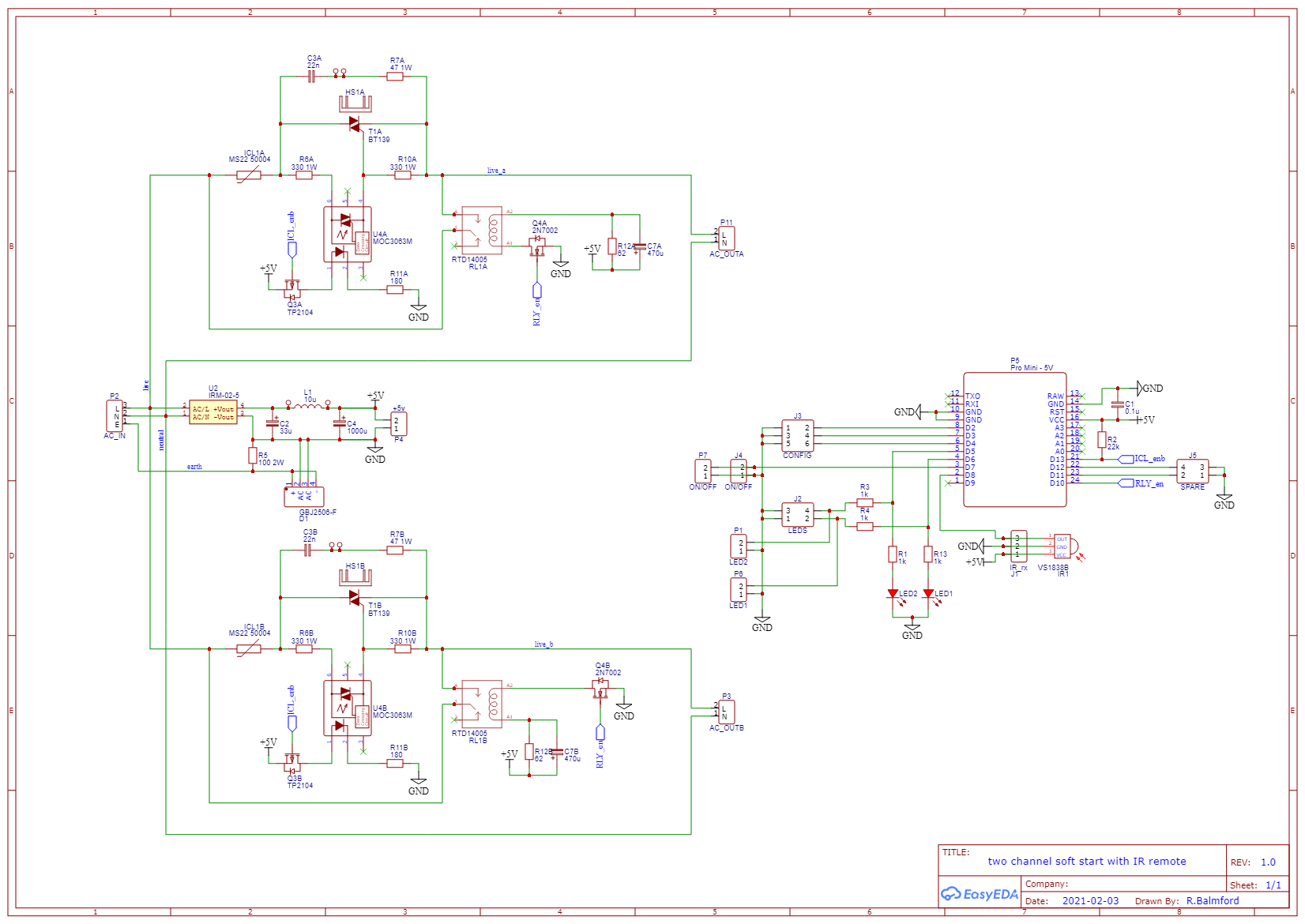Viewport: 1305px width, 924px height.
Task: Click the U2 IRM-02-5 power module
Action: coord(213,412)
